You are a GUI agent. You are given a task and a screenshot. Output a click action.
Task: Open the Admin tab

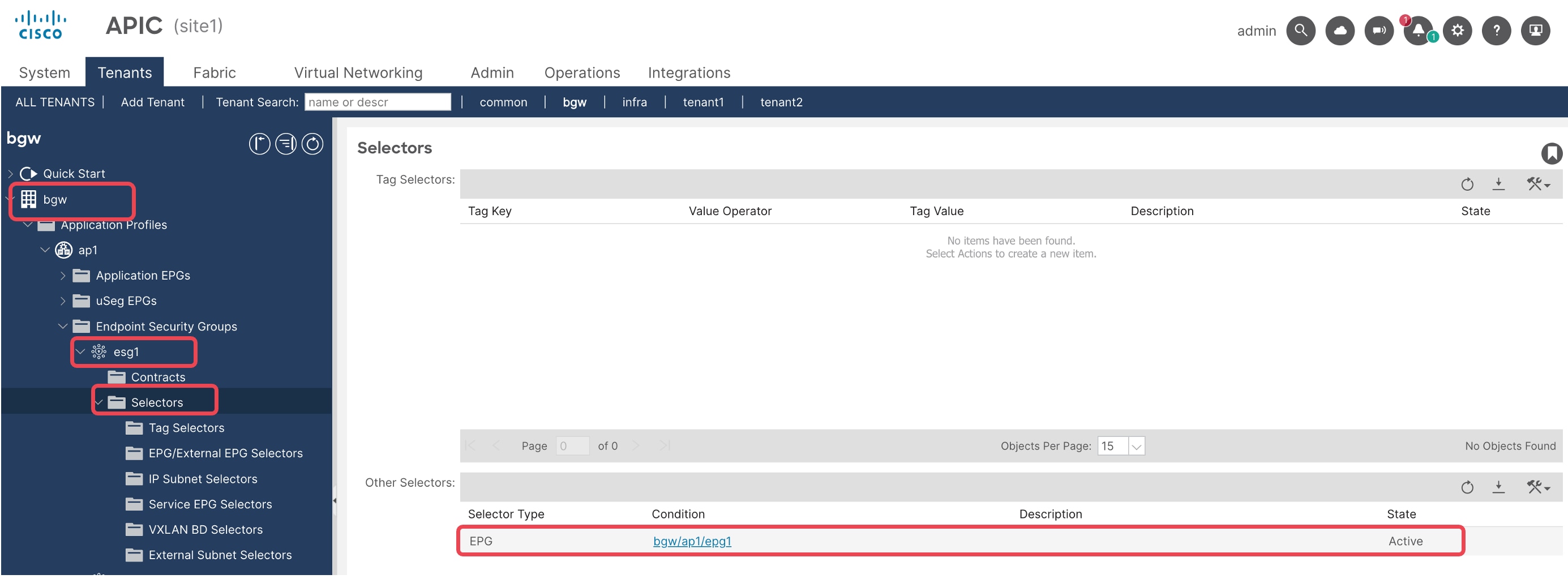(x=492, y=73)
